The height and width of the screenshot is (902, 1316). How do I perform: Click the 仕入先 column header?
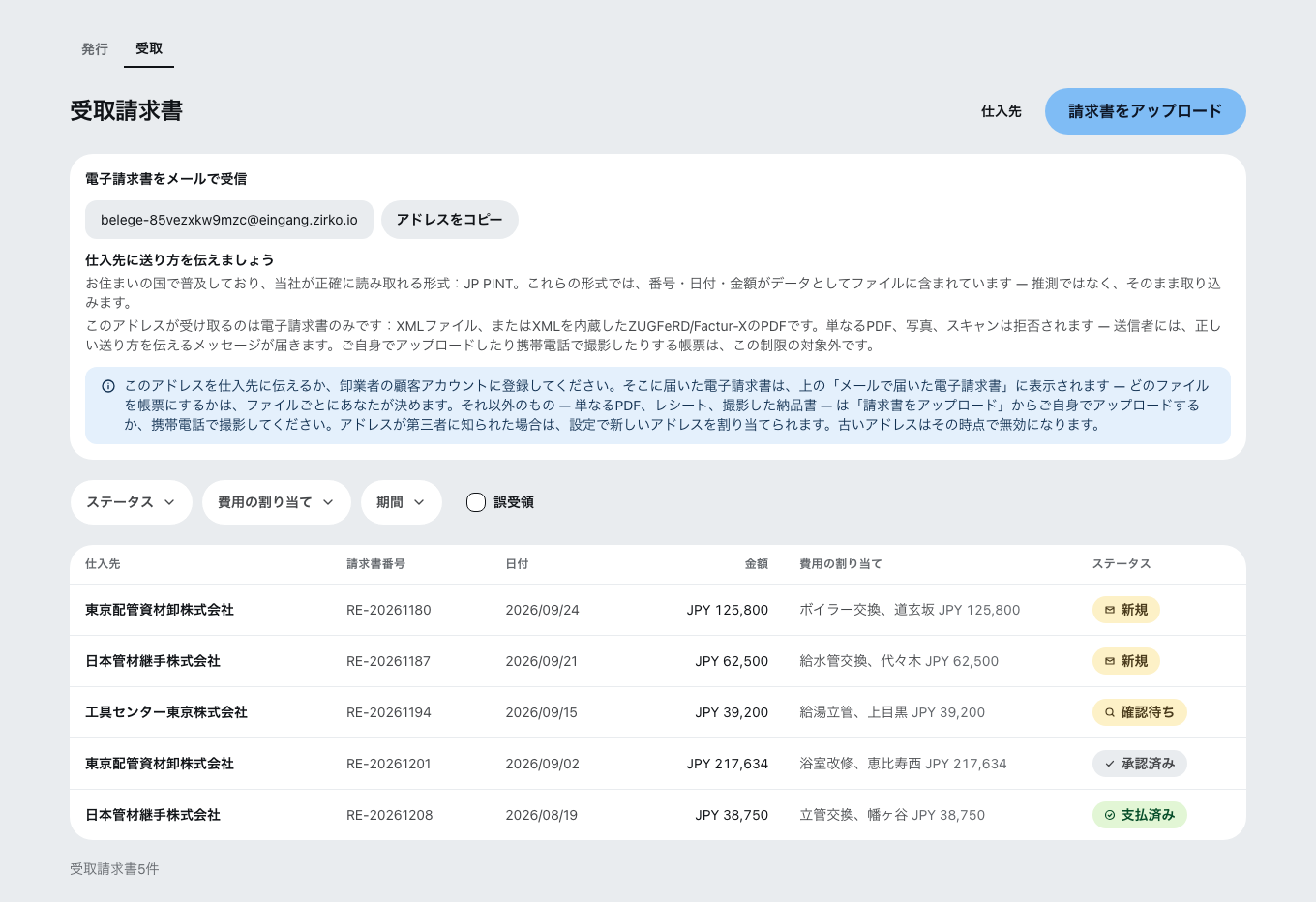tap(103, 564)
